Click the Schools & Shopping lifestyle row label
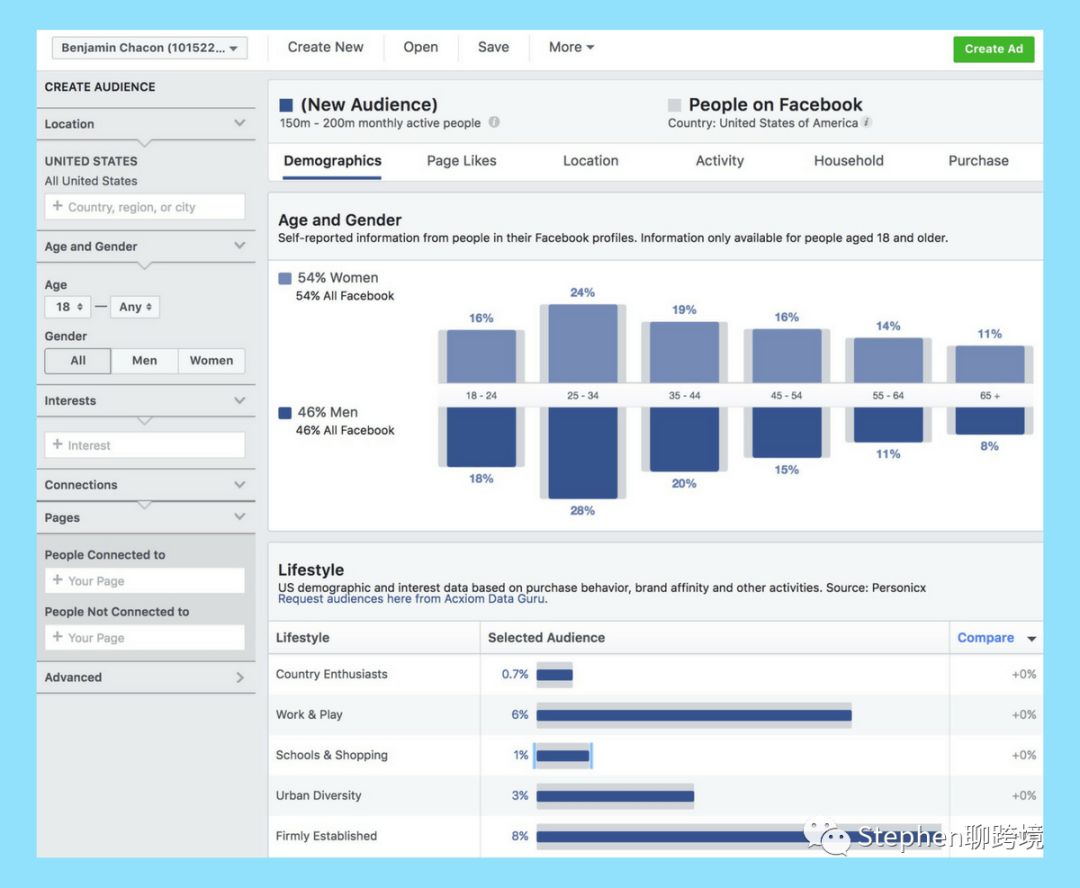The image size is (1080, 888). click(331, 755)
